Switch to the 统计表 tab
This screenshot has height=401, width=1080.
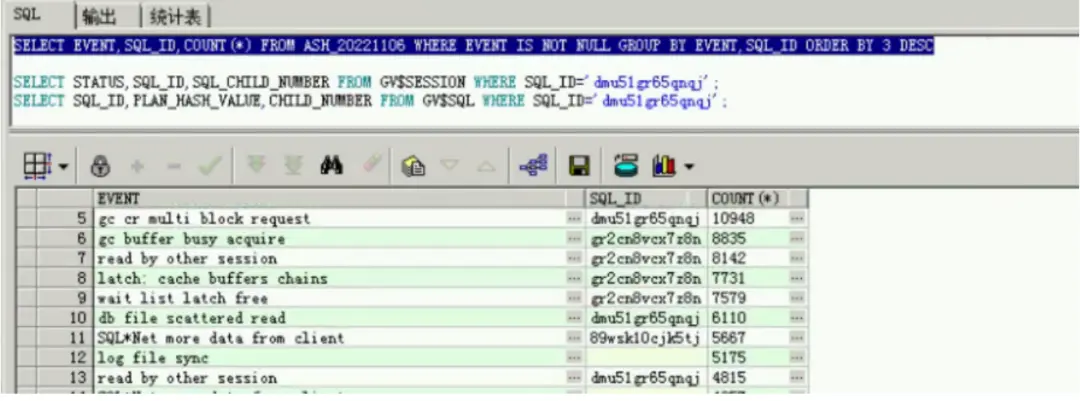176,16
